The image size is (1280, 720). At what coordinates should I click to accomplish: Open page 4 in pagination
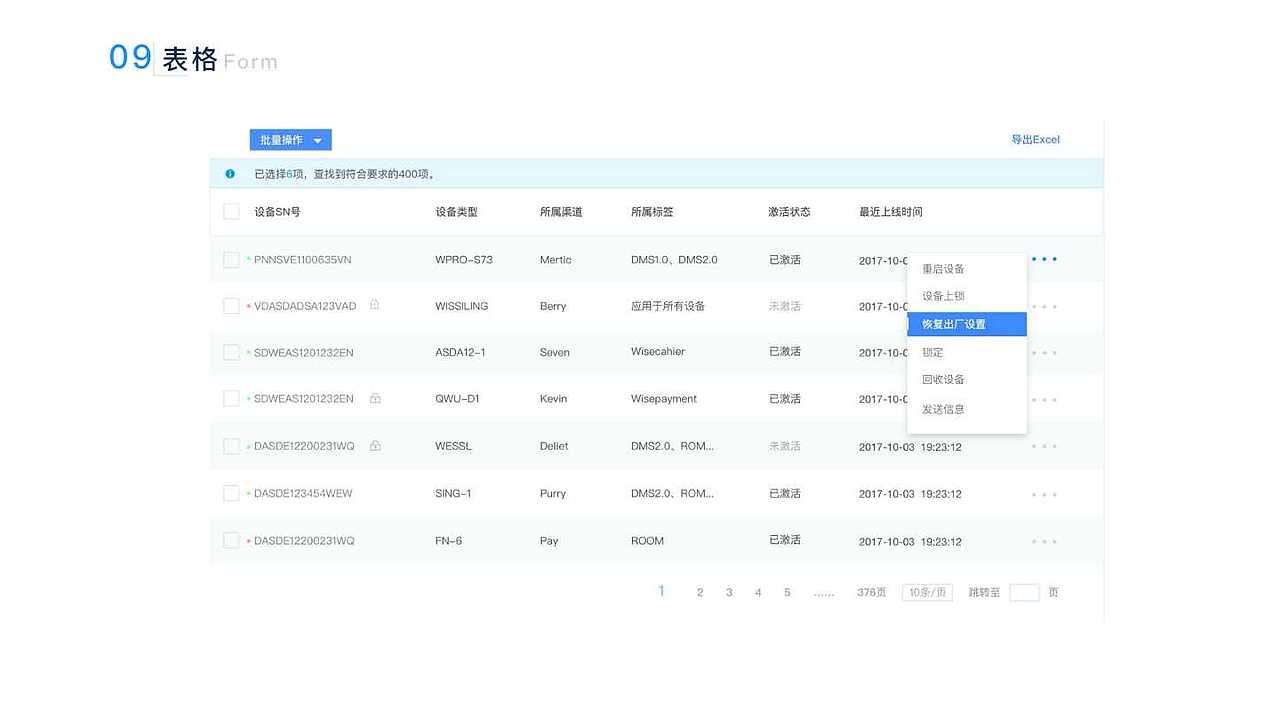[758, 592]
